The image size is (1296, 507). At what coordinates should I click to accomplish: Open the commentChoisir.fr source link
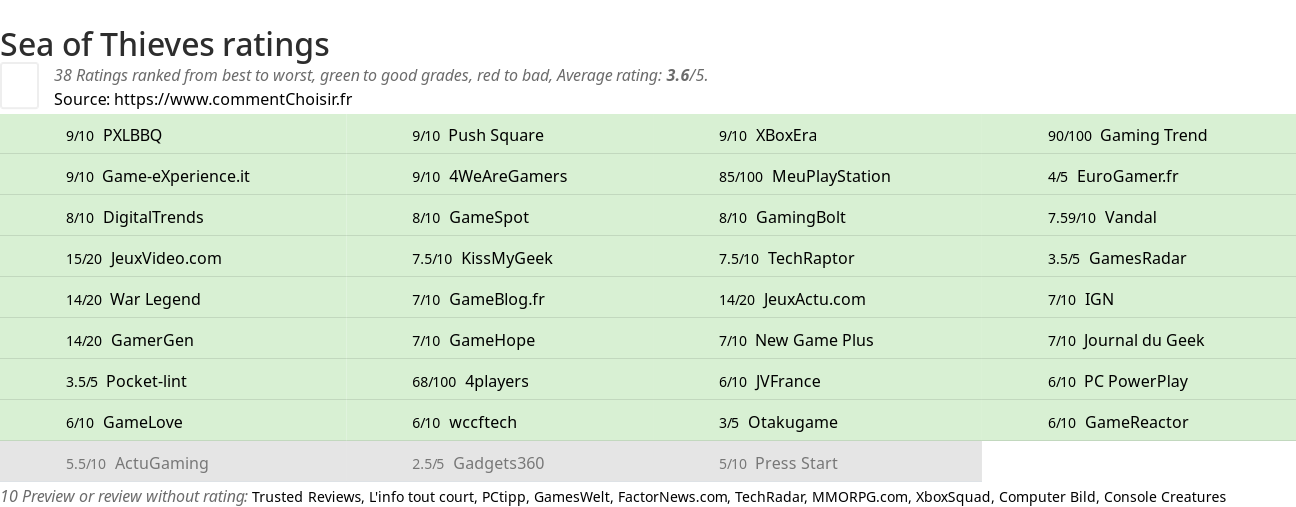pos(233,99)
